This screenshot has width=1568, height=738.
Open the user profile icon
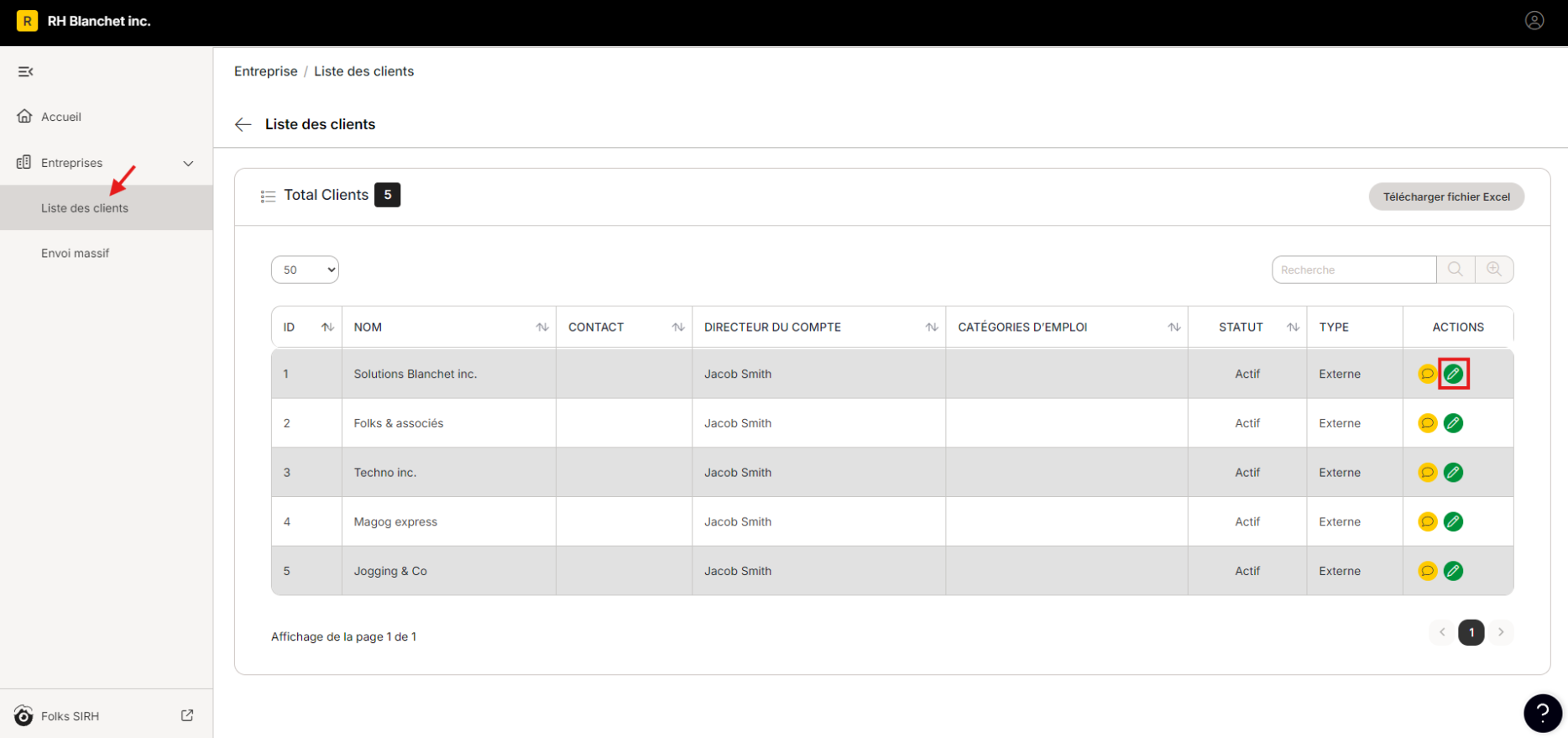tap(1534, 21)
